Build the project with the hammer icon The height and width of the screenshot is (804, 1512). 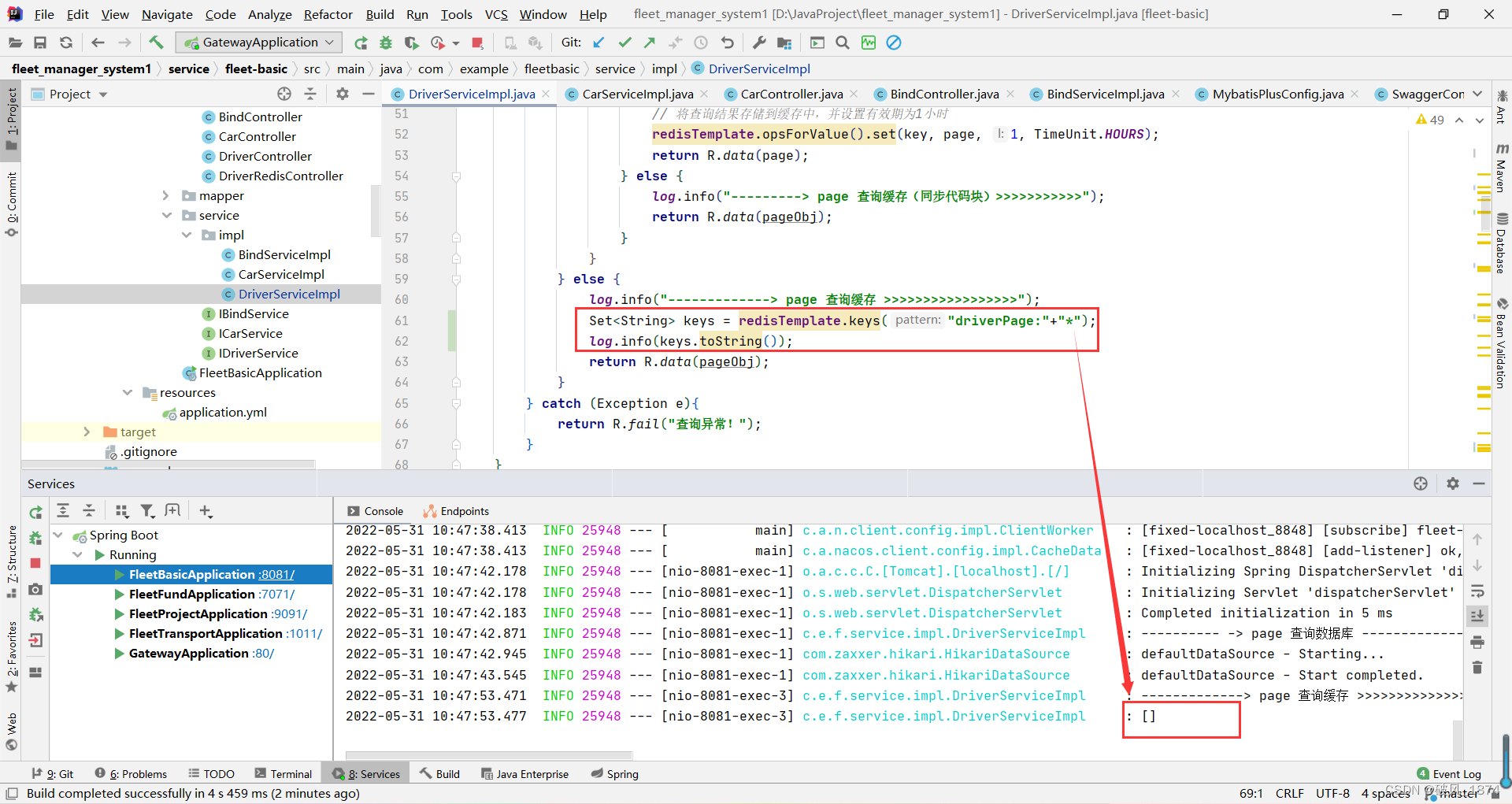[x=156, y=42]
